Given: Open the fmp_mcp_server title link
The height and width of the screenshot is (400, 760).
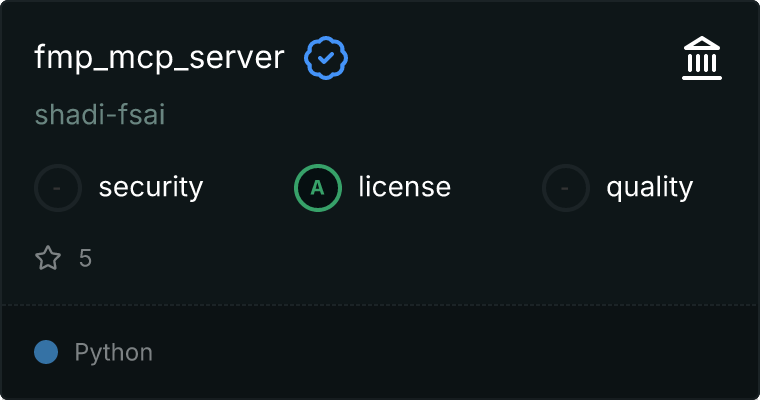Looking at the screenshot, I should 160,59.
